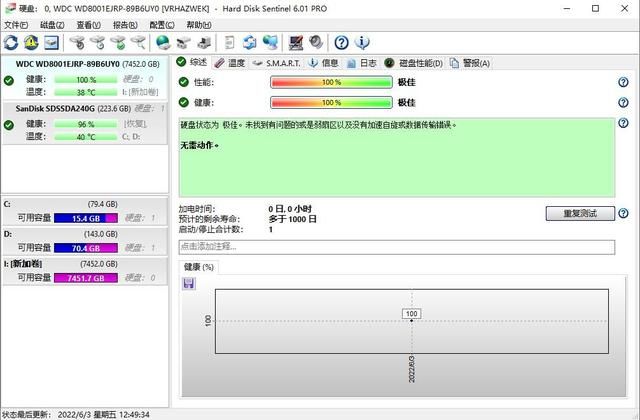Click the 重复测试 button

point(580,213)
